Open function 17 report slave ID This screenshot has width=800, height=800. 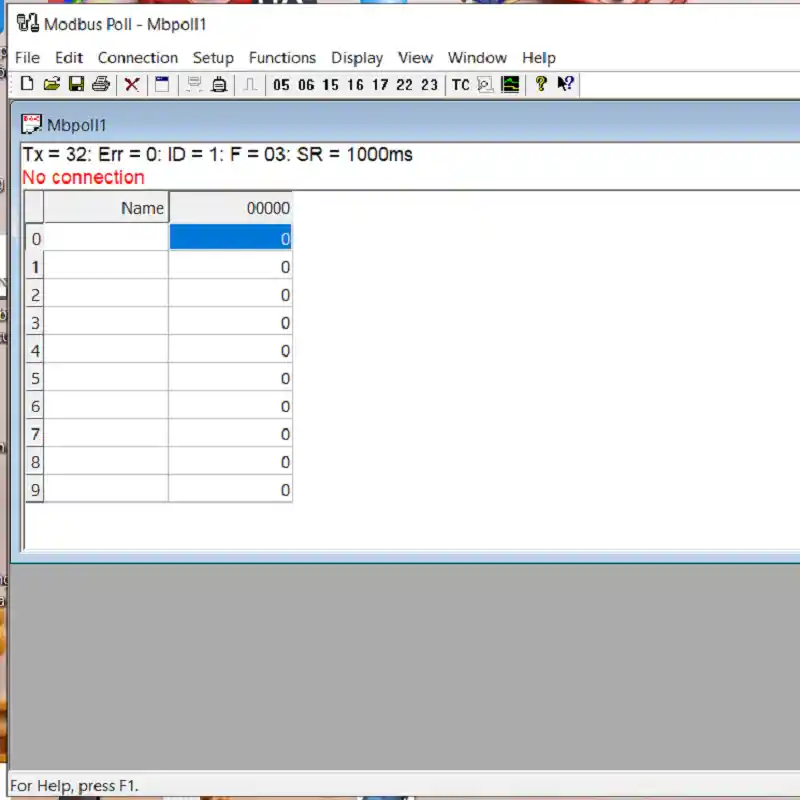coord(380,85)
